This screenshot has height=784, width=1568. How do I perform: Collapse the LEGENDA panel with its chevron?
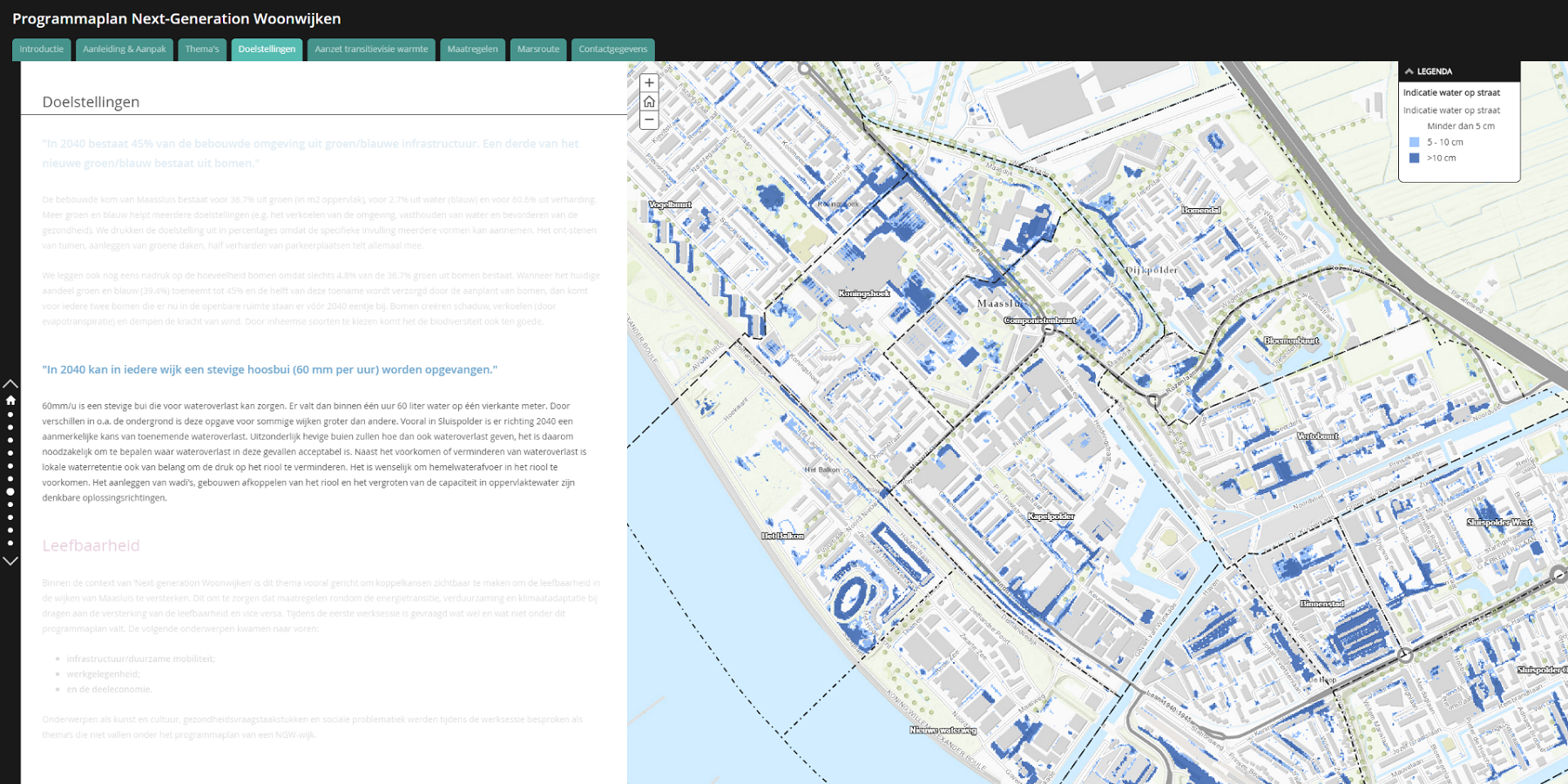pyautogui.click(x=1409, y=71)
